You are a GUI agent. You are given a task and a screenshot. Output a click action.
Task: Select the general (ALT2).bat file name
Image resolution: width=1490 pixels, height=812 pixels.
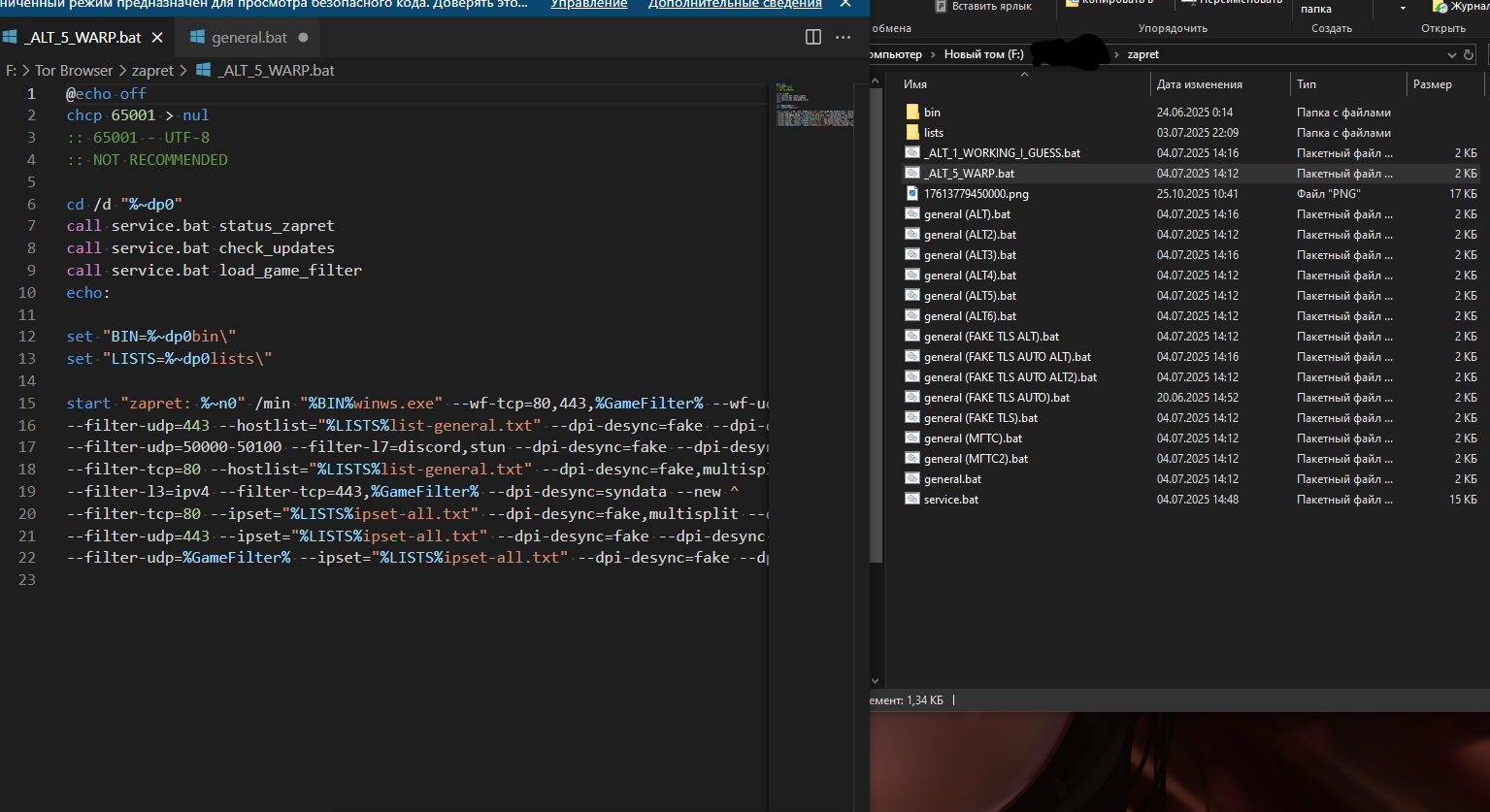[970, 235]
